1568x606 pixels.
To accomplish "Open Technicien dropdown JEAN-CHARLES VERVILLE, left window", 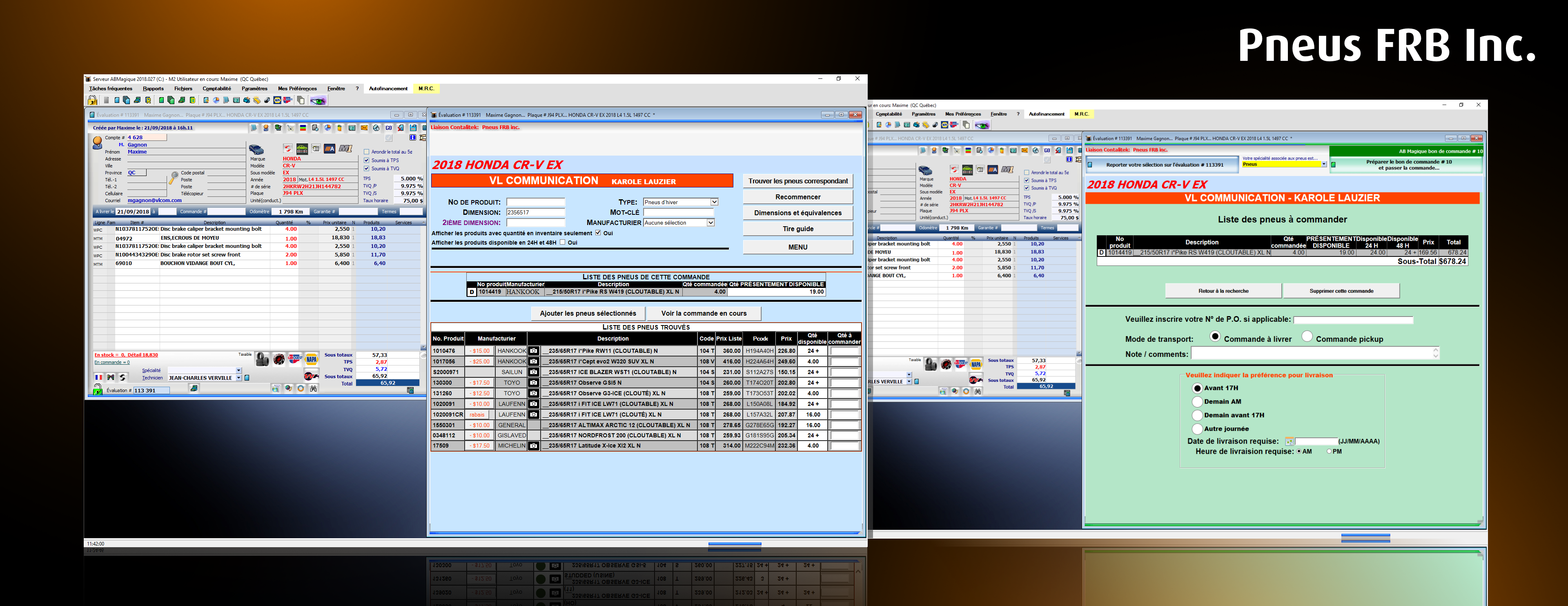I will 238,378.
